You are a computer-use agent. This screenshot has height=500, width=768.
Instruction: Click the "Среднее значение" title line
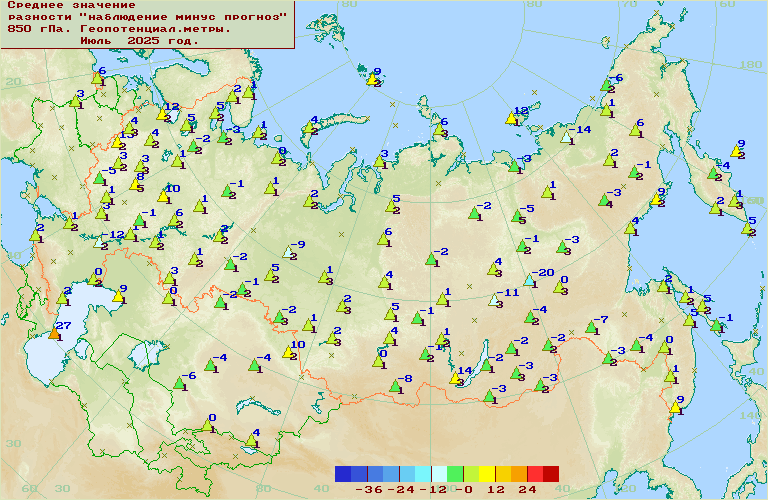[69, 5]
